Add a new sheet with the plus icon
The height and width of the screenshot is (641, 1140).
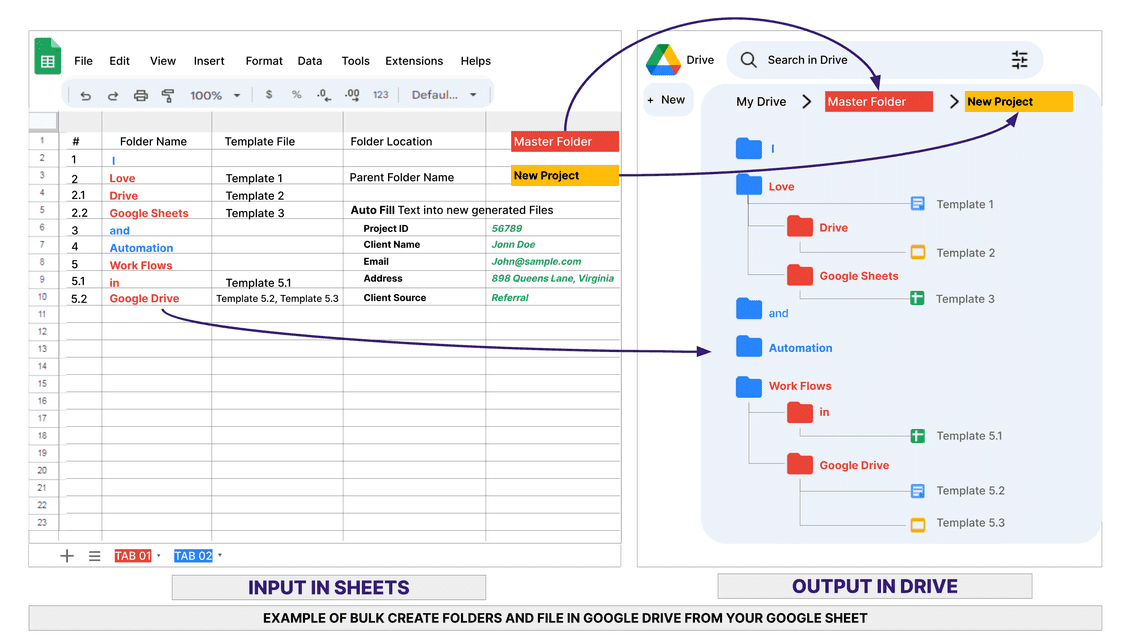coord(67,555)
